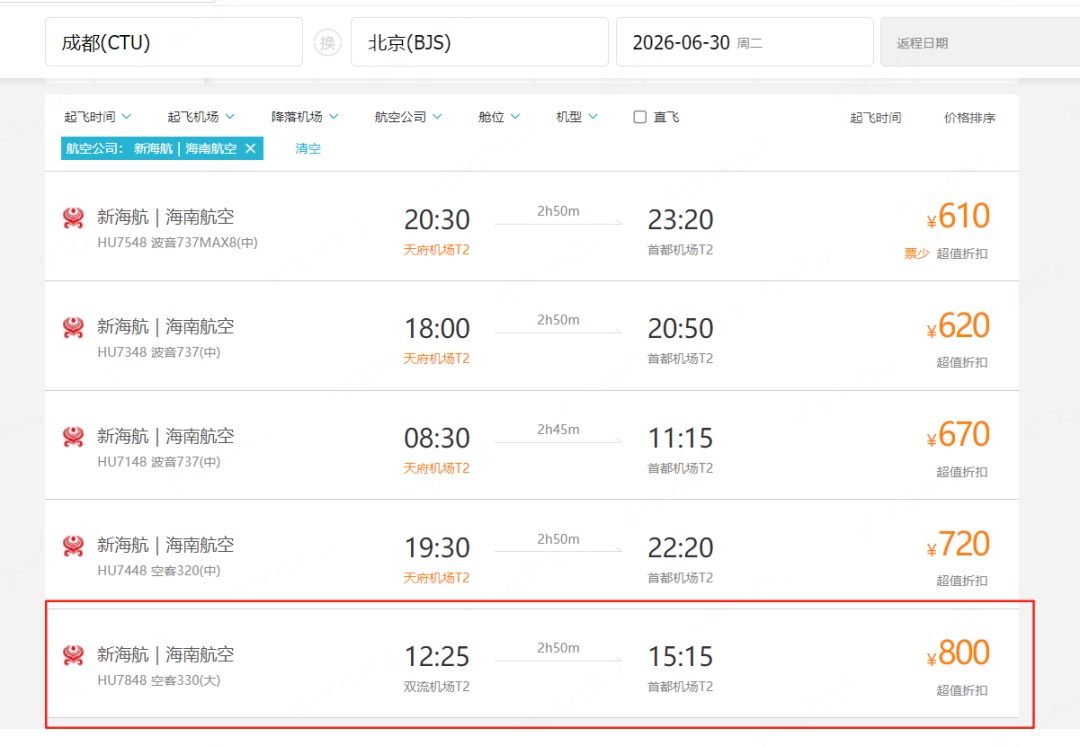Open the departure date field 2026-06-30
1080x746 pixels.
(x=745, y=42)
